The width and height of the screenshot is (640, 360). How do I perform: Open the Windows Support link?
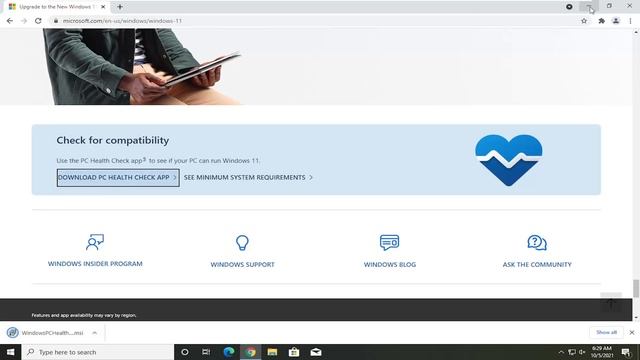(x=242, y=264)
